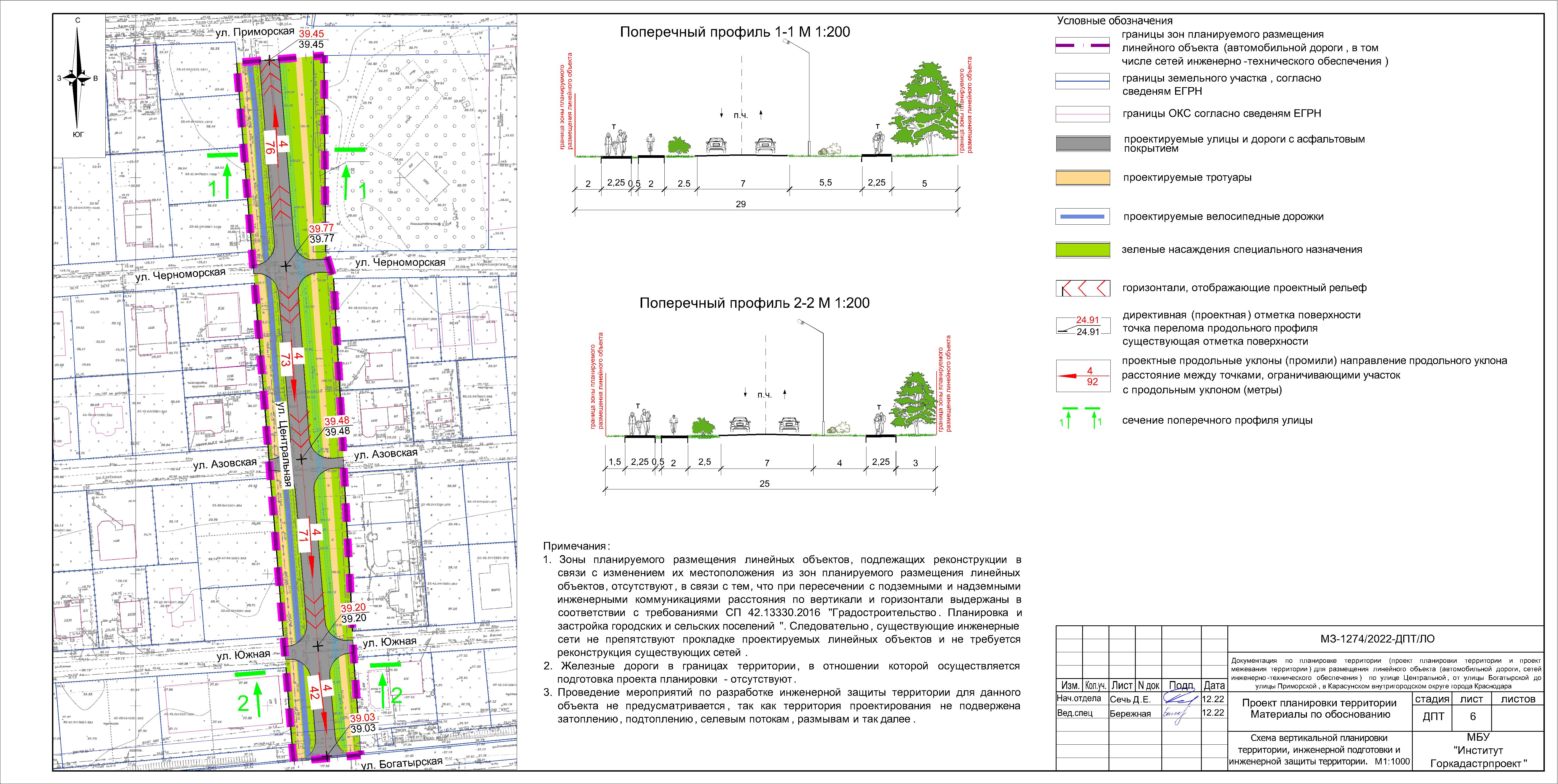The image size is (1558, 784).
Task: Click the projected sidewalks beige legend swatch
Action: coord(1083,178)
